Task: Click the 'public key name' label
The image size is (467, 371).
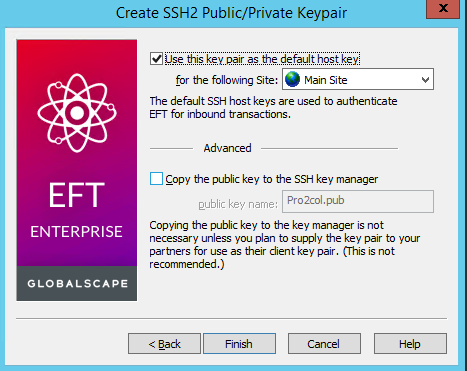Action: [238, 204]
